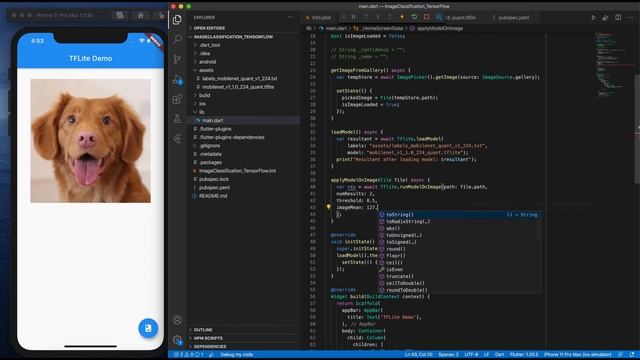Expand the build folder
This screenshot has width=640, height=360.
click(204, 95)
